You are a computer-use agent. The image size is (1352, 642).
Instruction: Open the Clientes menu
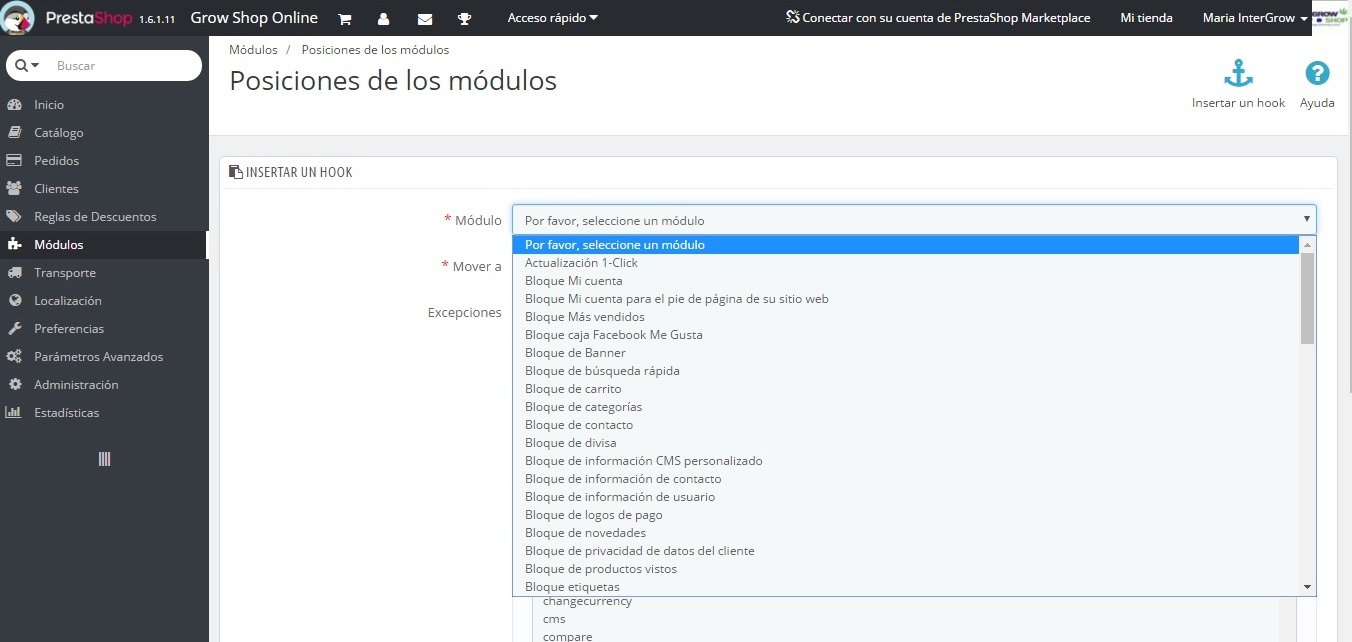point(56,188)
